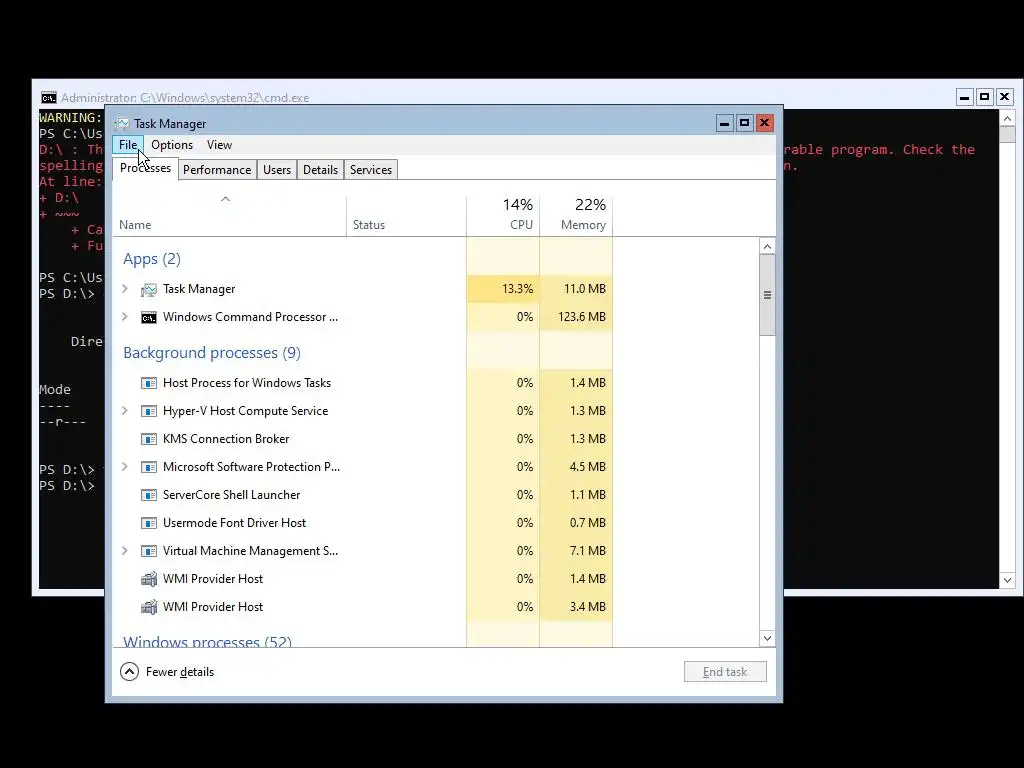This screenshot has height=768, width=1024.
Task: Click the Task Manager scroll down arrow
Action: [x=767, y=638]
